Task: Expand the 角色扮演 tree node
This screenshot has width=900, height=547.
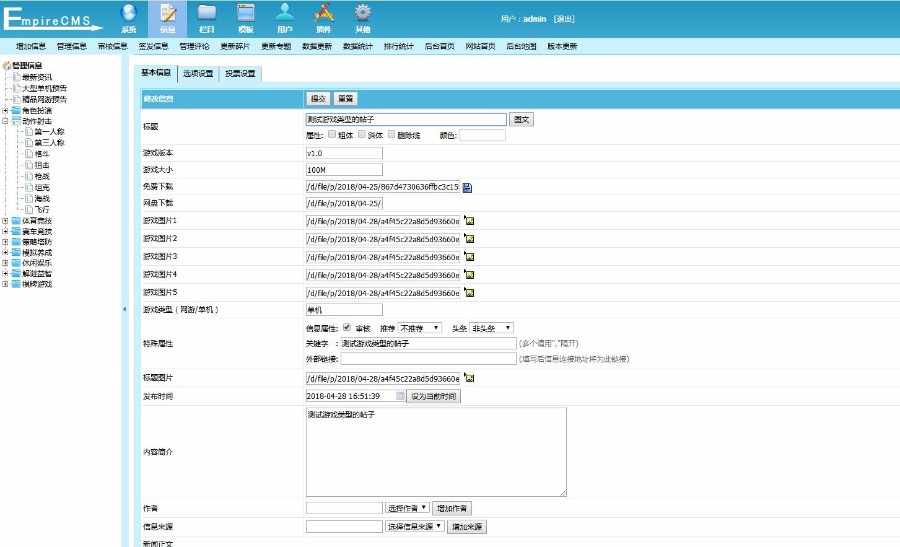Action: 5,110
